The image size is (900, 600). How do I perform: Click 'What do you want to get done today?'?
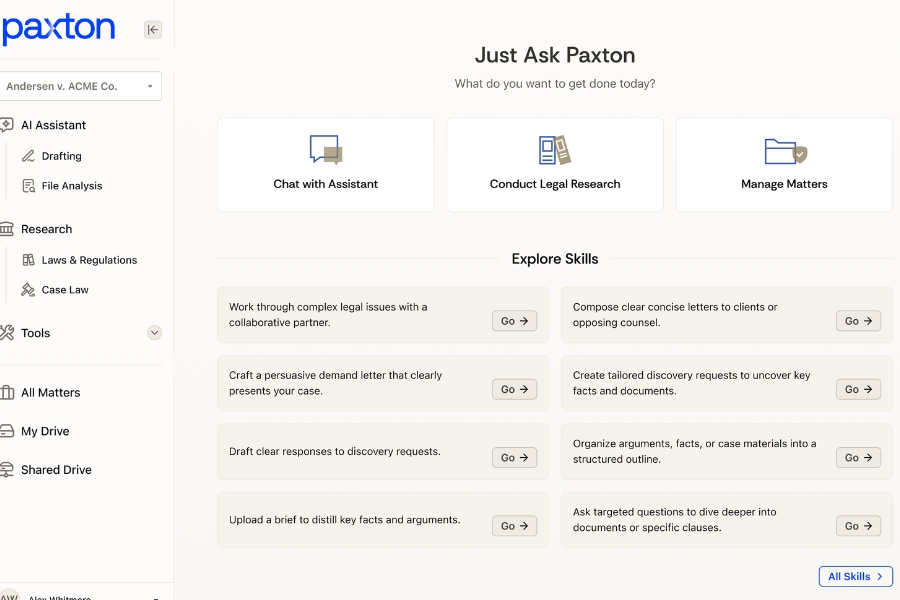554,84
